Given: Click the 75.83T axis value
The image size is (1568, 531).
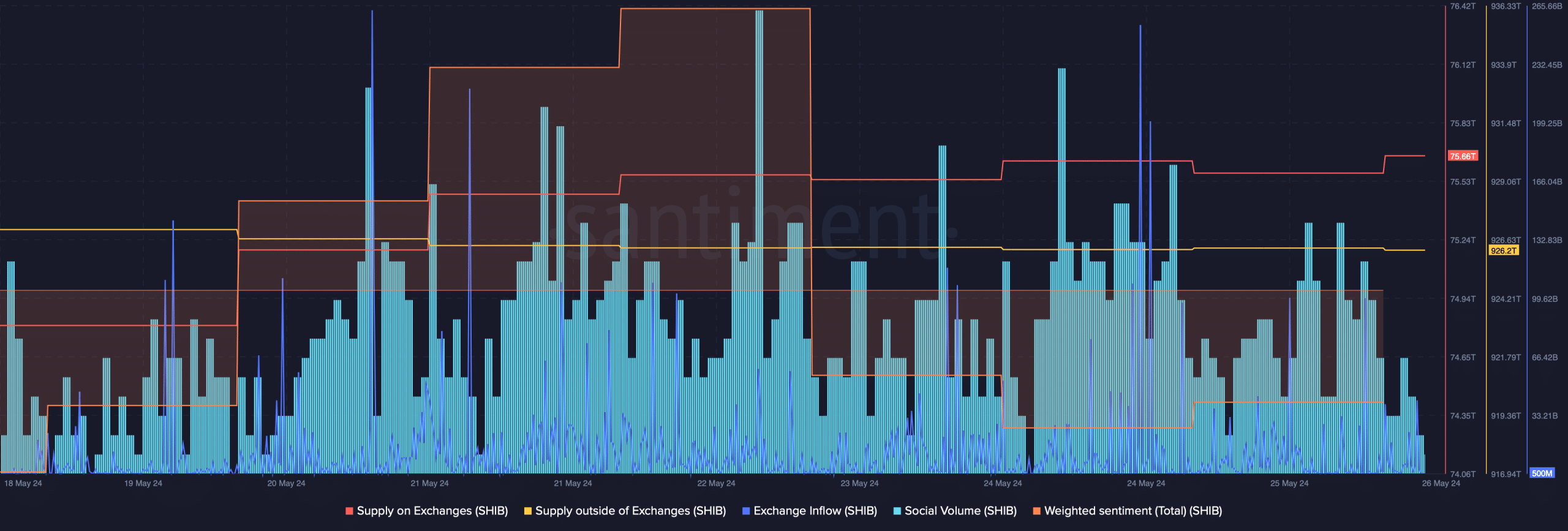Looking at the screenshot, I should pos(1463,124).
